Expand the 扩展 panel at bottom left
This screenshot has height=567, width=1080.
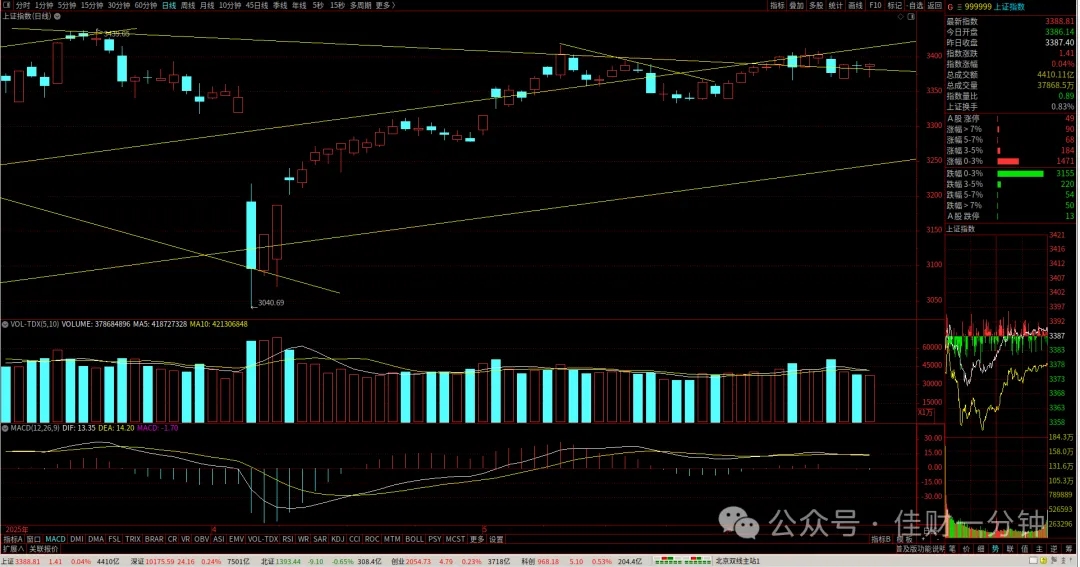12,549
